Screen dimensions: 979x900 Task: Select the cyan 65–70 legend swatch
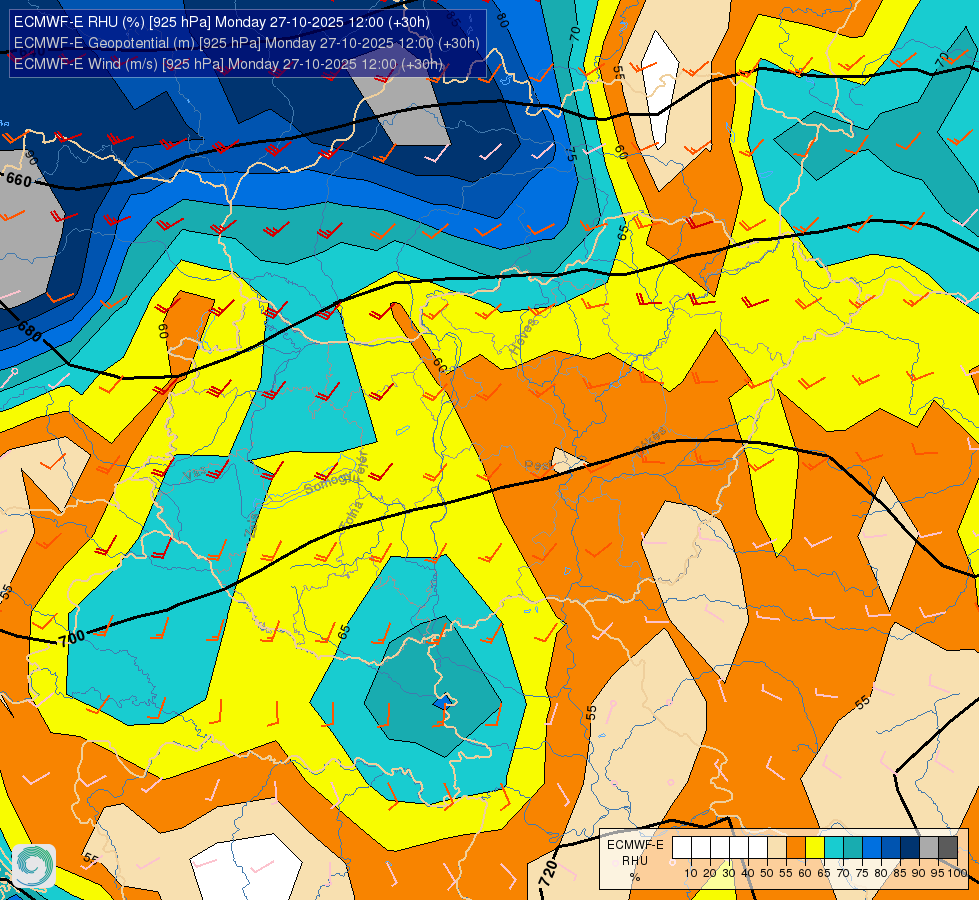834,847
